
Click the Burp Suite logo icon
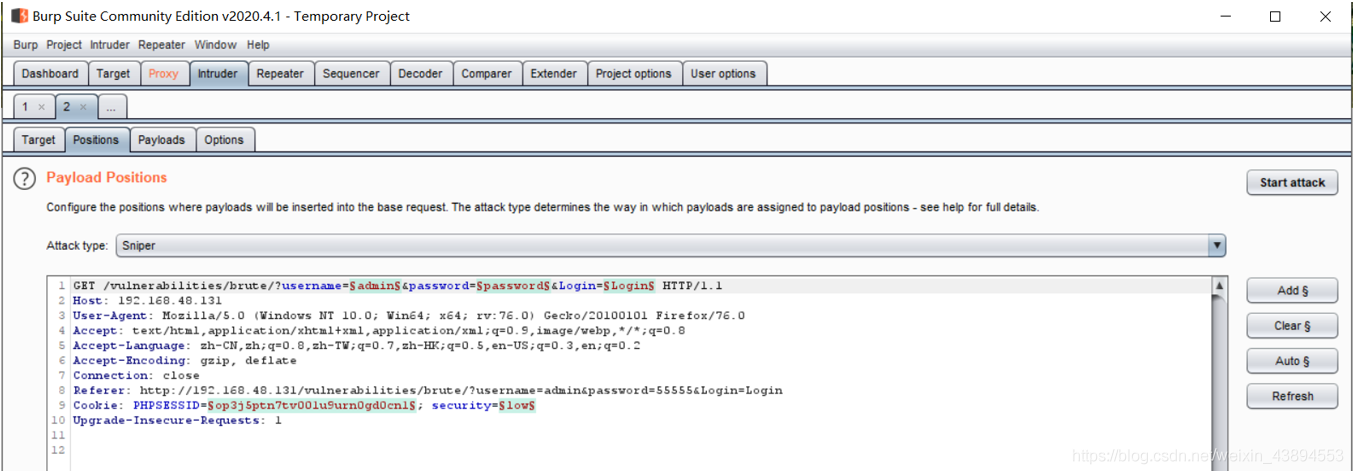point(19,16)
